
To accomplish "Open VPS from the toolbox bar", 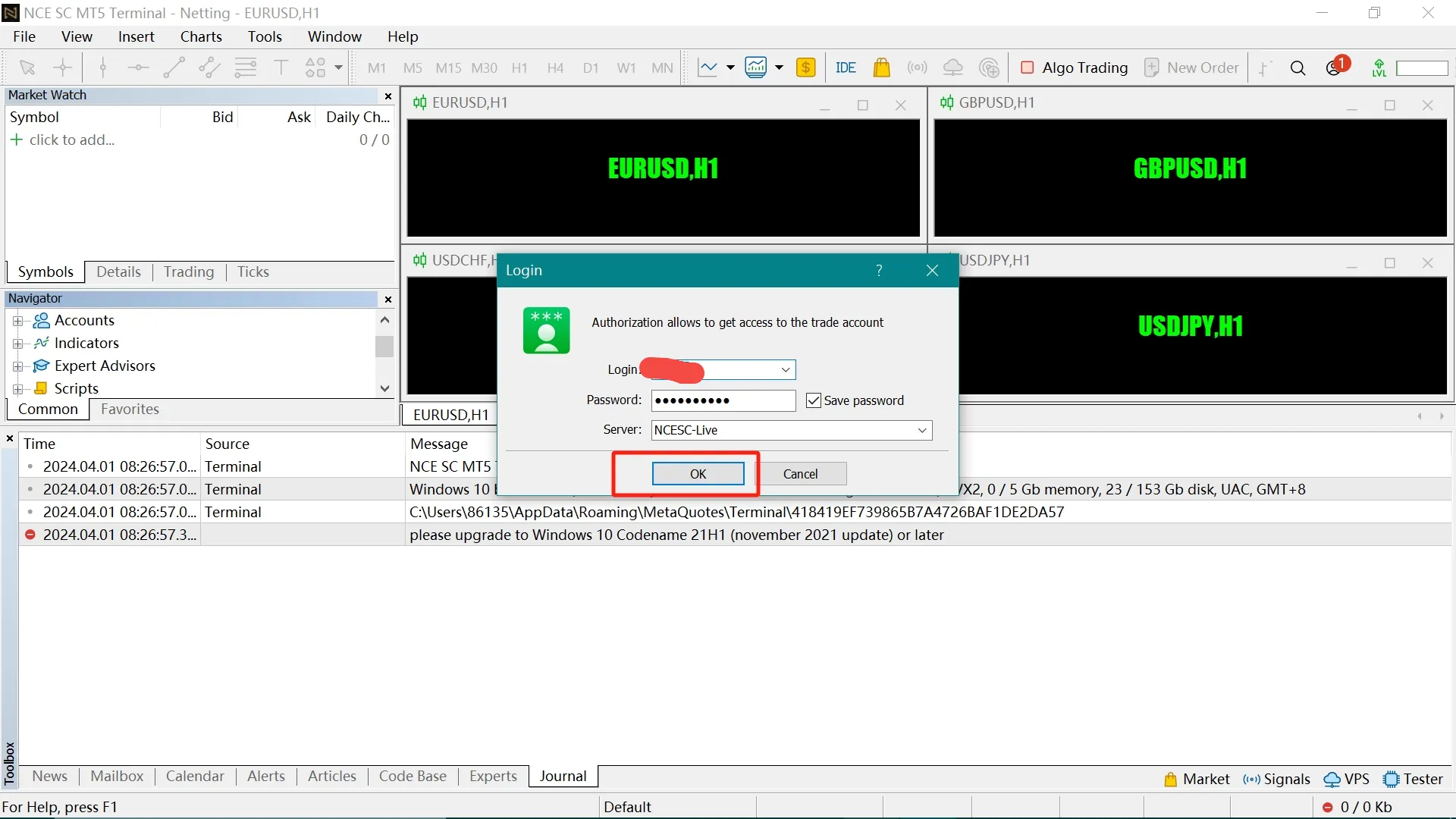I will [x=1347, y=780].
